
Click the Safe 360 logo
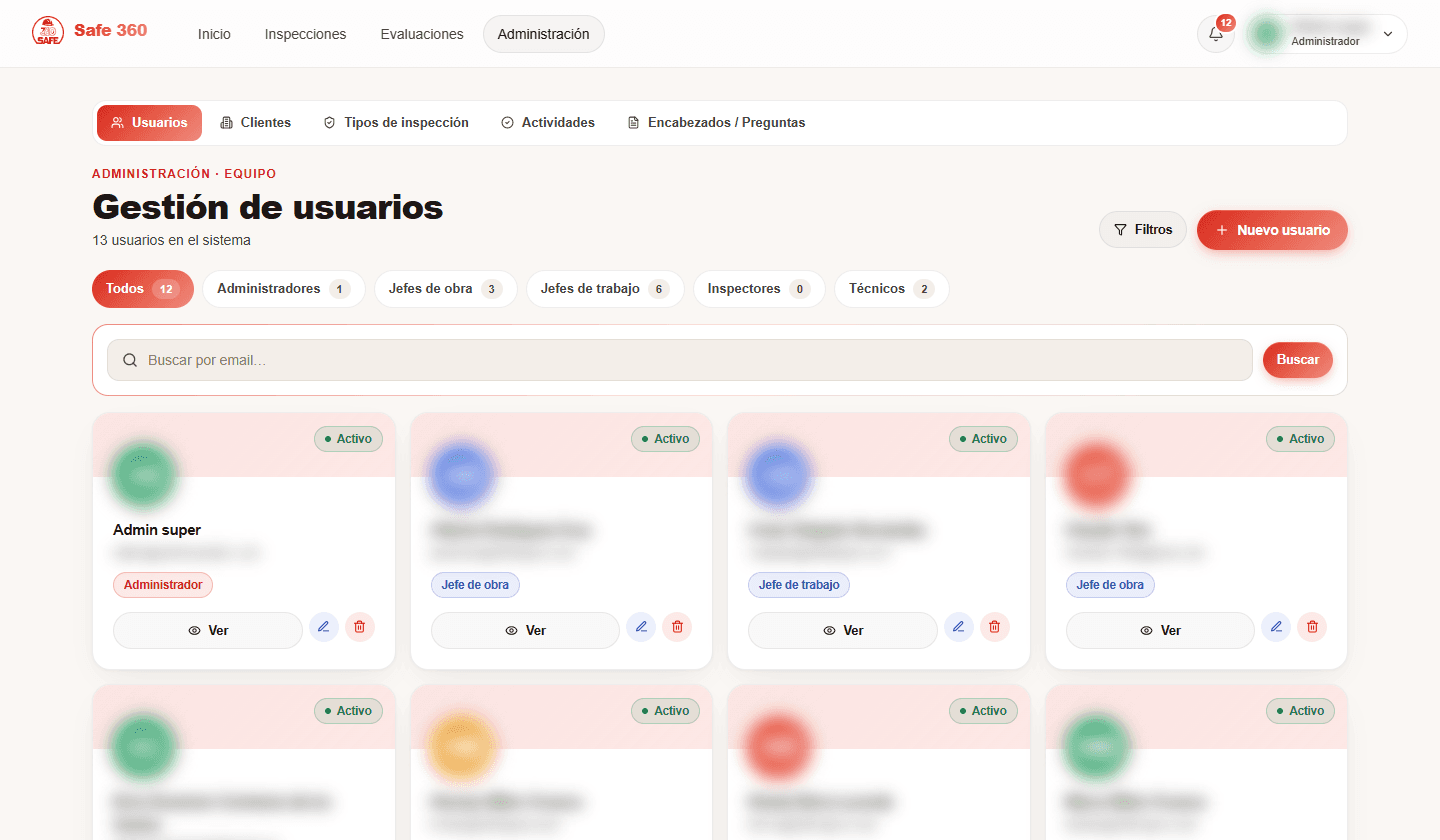point(90,31)
